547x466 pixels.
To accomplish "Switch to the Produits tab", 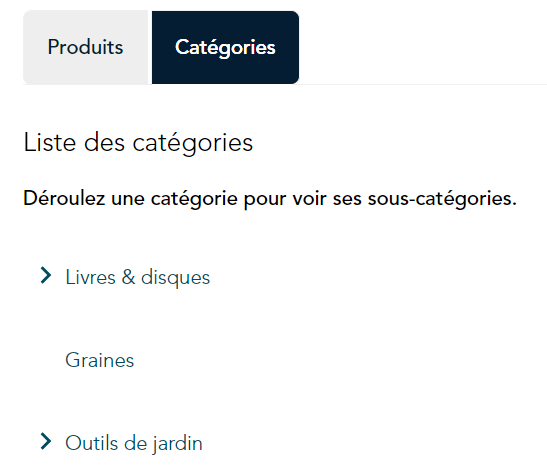I will pos(85,47).
